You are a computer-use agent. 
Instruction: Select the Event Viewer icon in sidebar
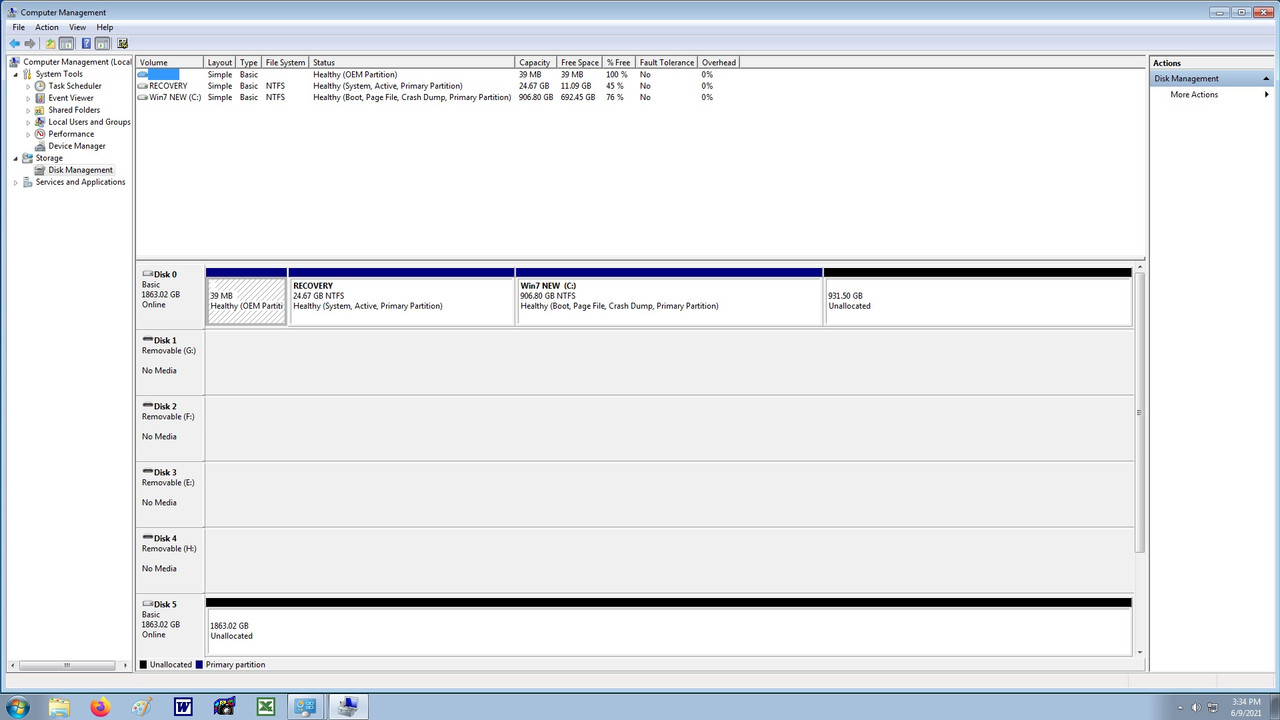[x=40, y=97]
